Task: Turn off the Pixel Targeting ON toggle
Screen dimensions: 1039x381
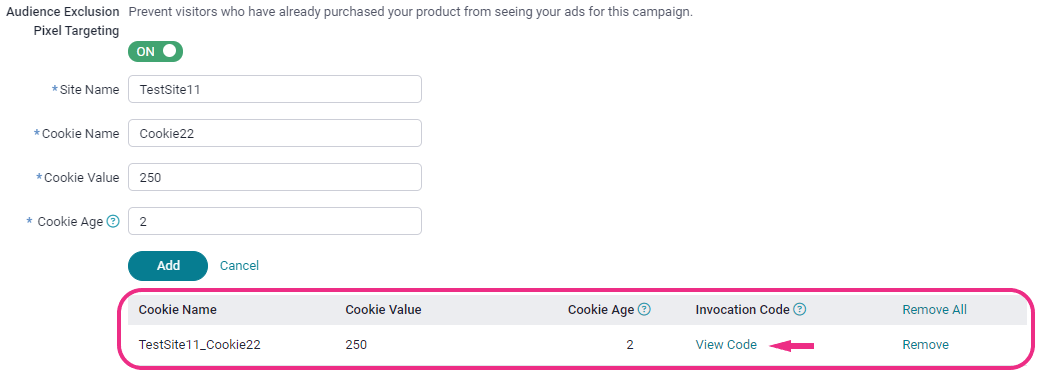Action: point(155,52)
